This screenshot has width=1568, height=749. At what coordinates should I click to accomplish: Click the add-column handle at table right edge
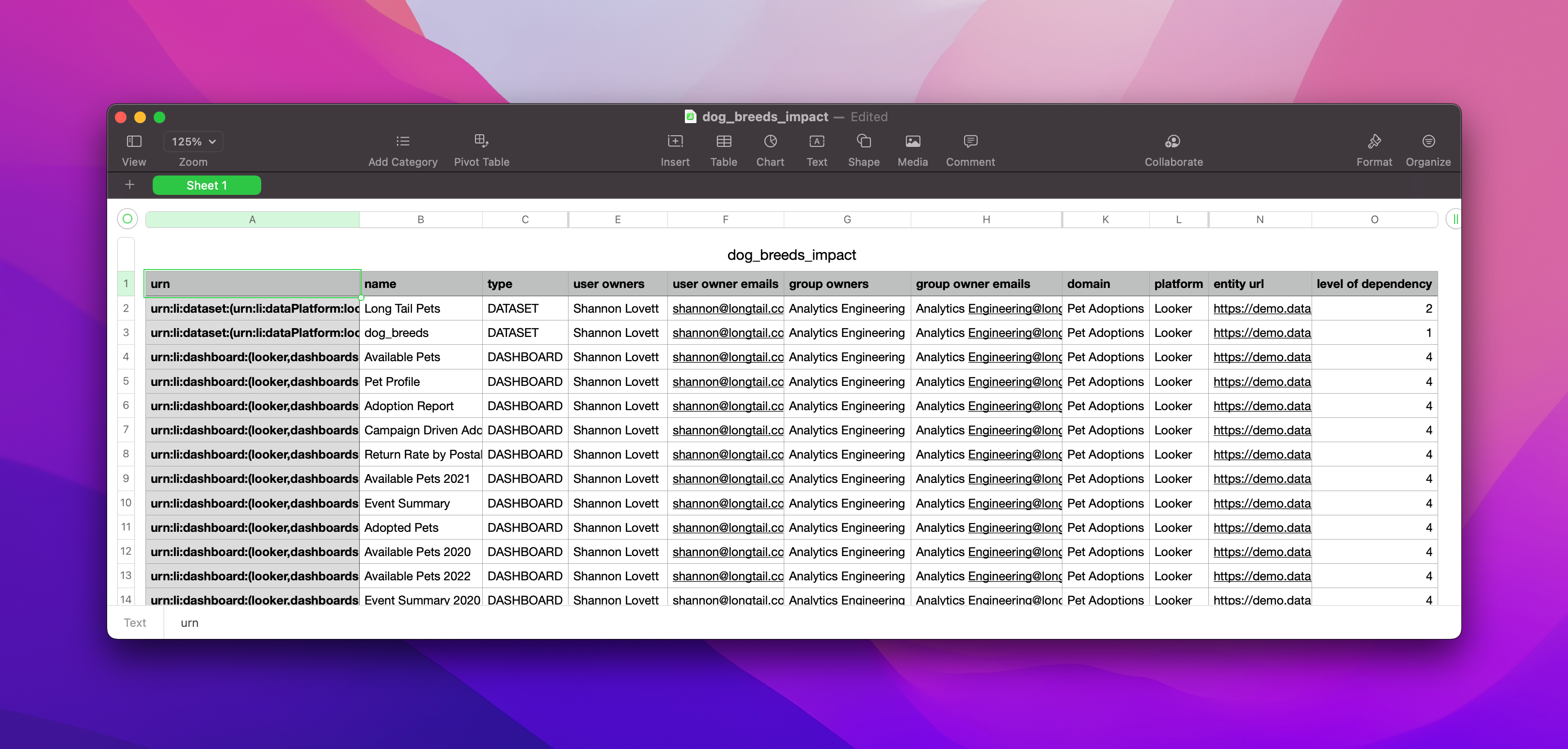tap(1454, 219)
